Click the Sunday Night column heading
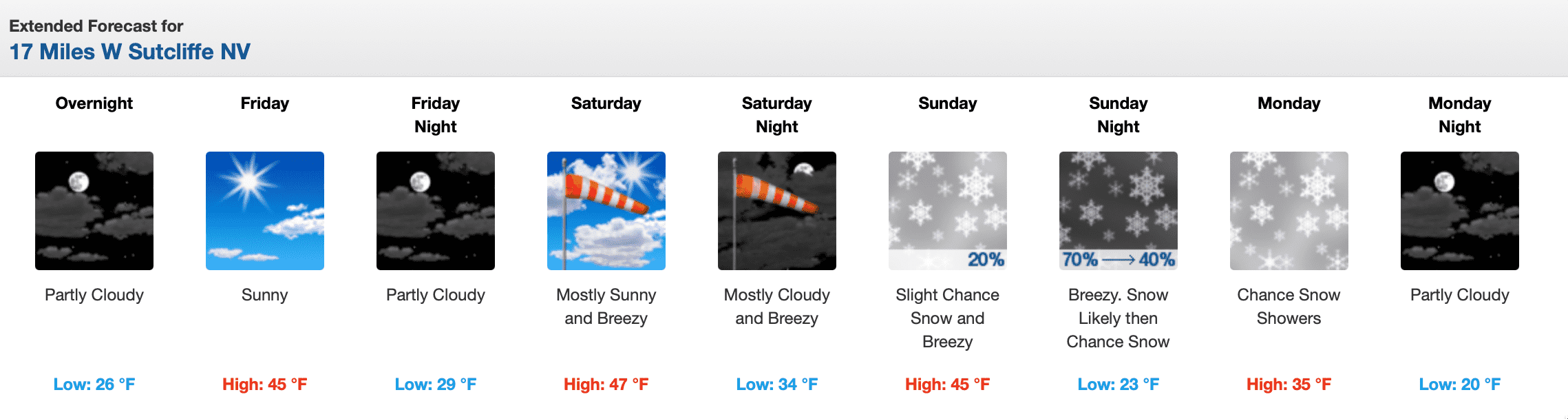 [1119, 115]
